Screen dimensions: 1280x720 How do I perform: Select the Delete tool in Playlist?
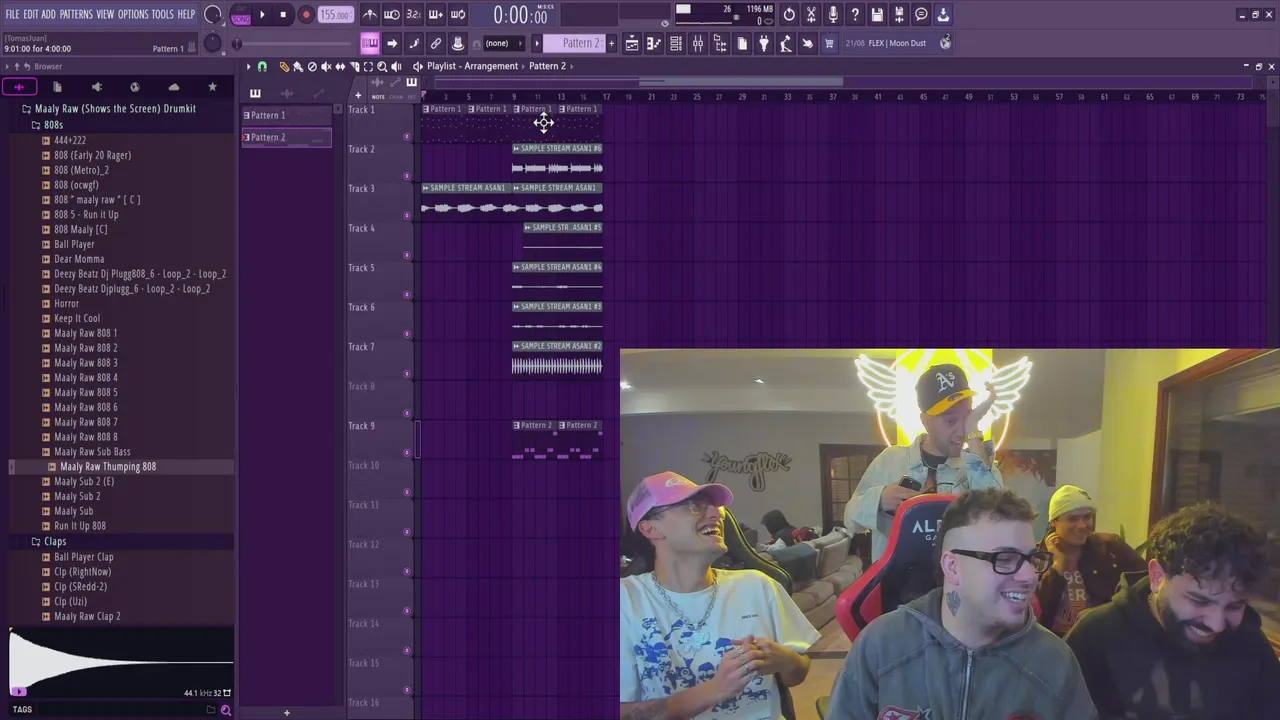[x=312, y=66]
